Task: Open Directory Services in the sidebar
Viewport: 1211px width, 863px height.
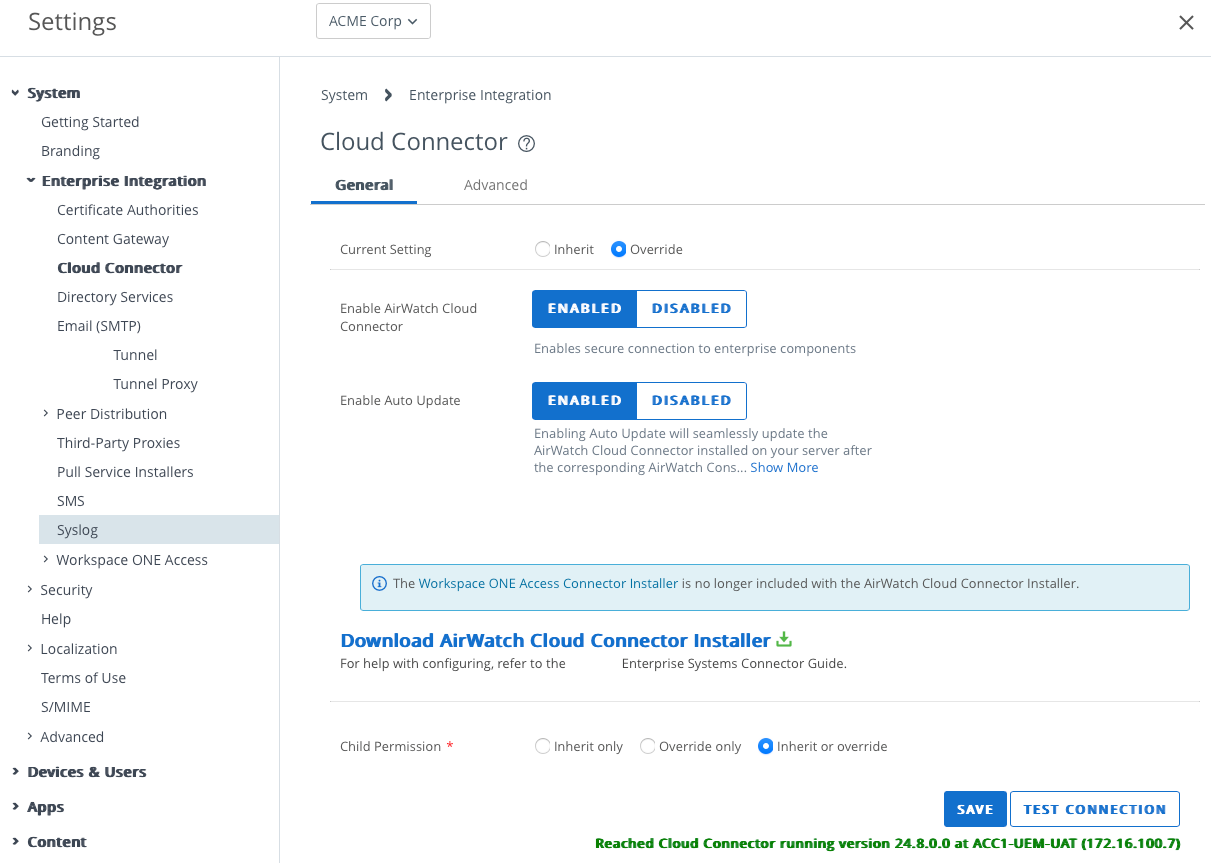Action: click(x=115, y=297)
